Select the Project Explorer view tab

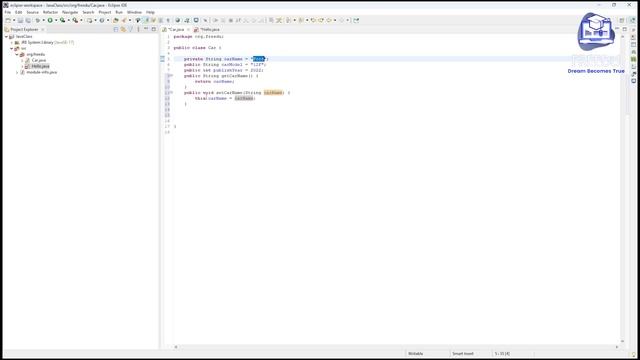(x=24, y=29)
